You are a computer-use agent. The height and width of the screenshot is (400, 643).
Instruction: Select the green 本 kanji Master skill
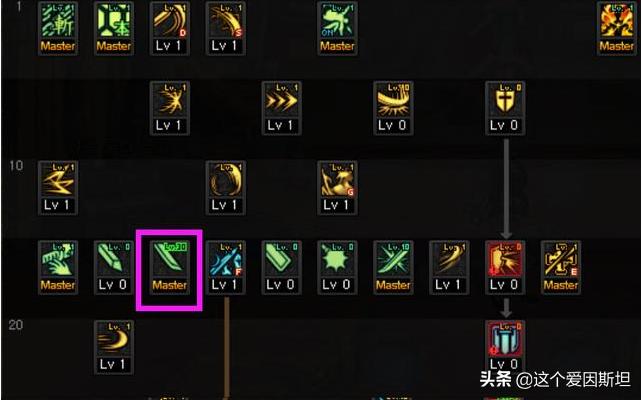pyautogui.click(x=114, y=28)
